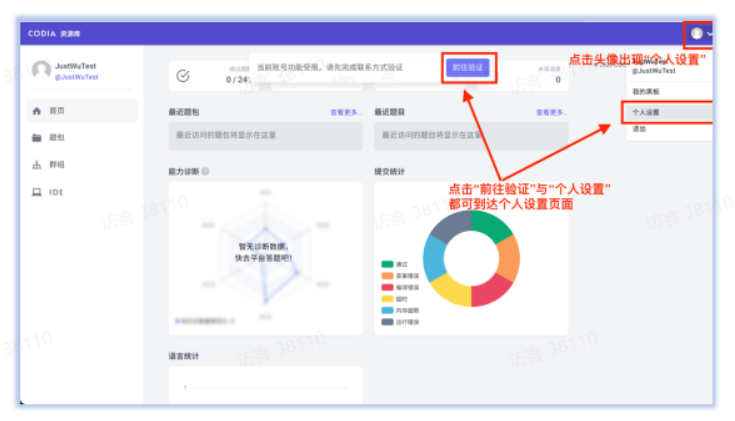Select 退出 to log out
Viewport: 735px width, 421px height.
coord(639,129)
